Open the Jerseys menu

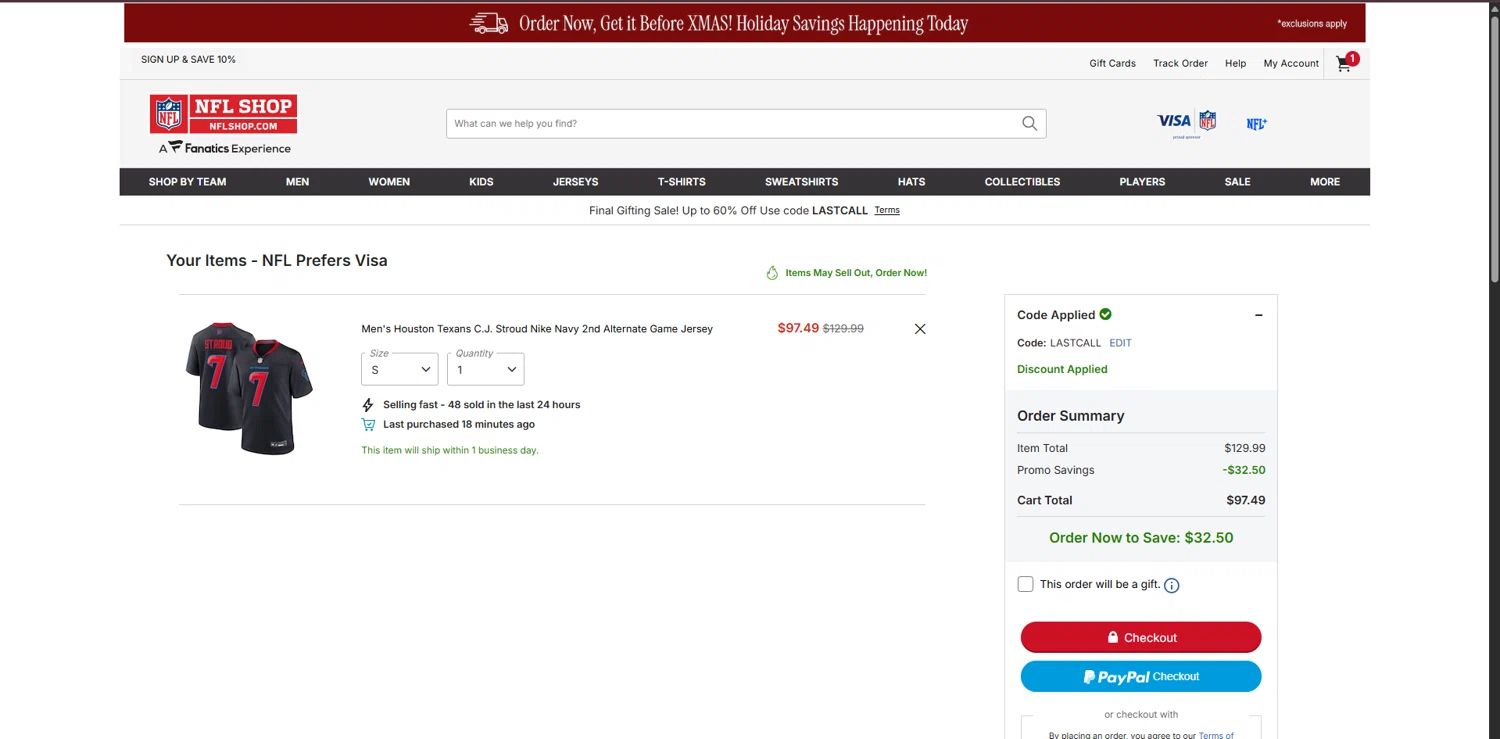tap(576, 182)
